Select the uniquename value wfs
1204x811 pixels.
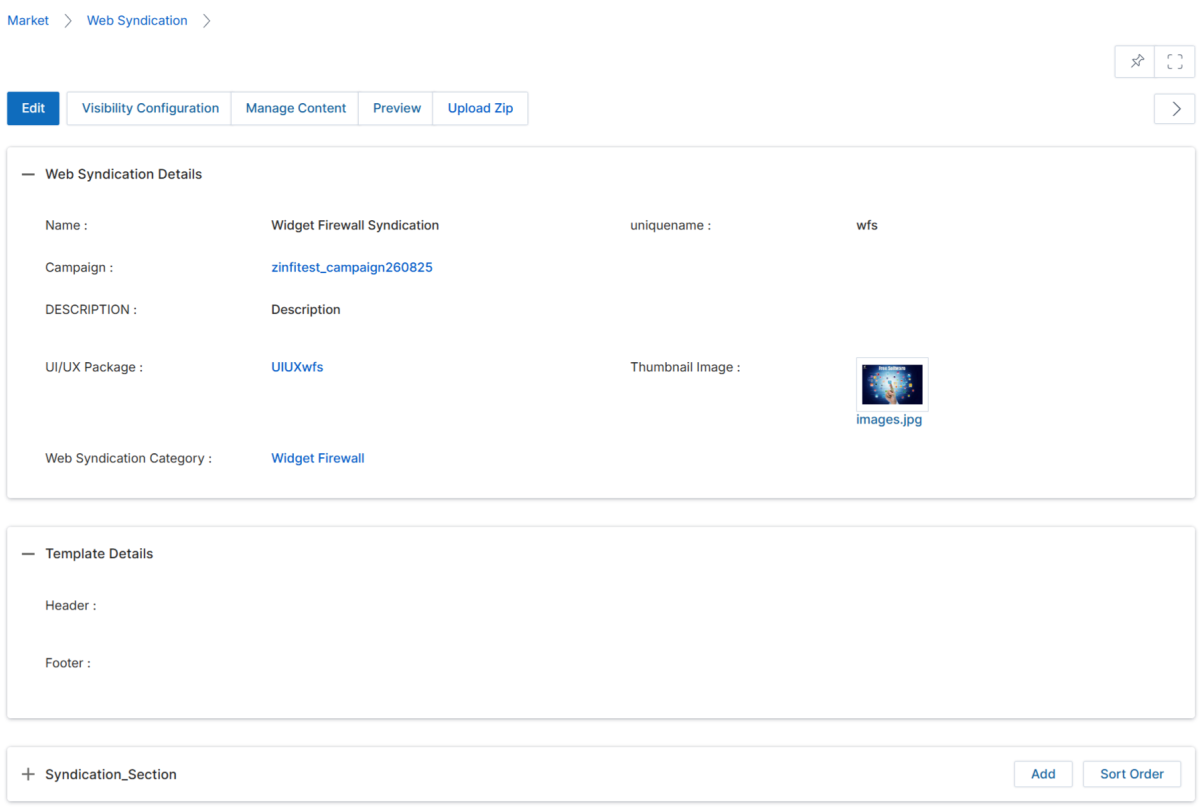tap(867, 225)
